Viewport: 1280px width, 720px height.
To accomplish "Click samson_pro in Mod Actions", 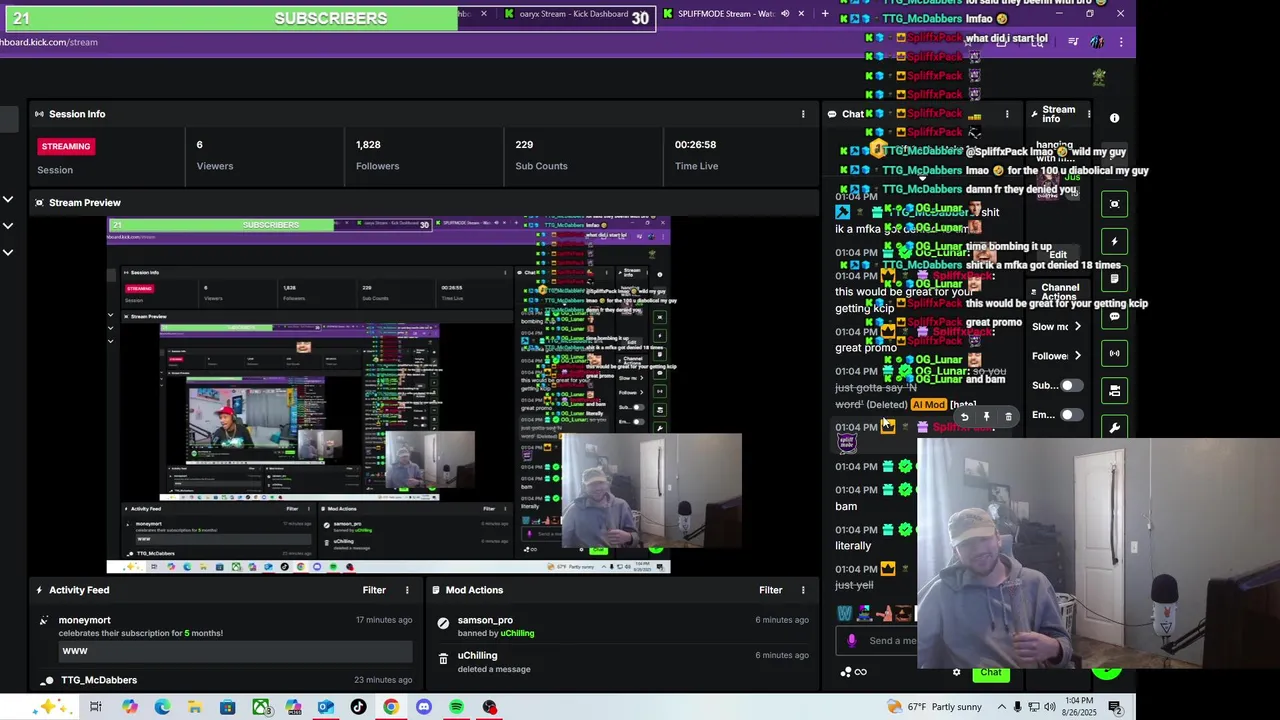I will 485,620.
